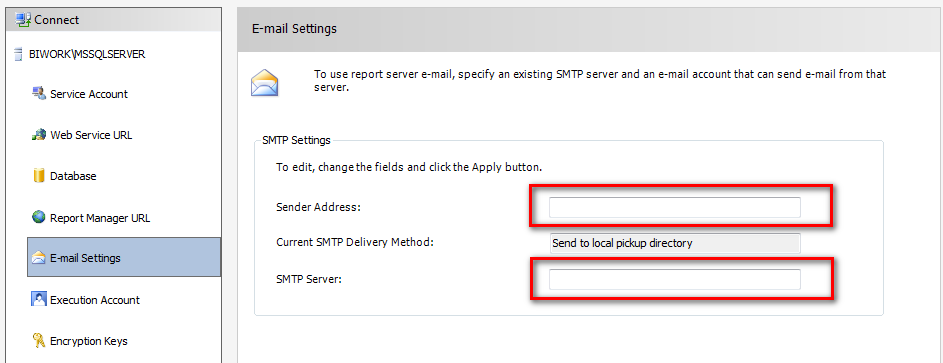Click the Connect button icon
Image resolution: width=943 pixels, height=363 pixels.
tap(23, 20)
